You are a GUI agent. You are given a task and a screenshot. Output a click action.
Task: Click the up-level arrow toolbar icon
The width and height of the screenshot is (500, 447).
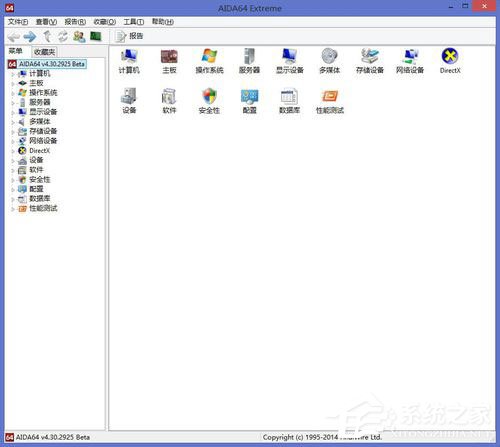[47, 36]
